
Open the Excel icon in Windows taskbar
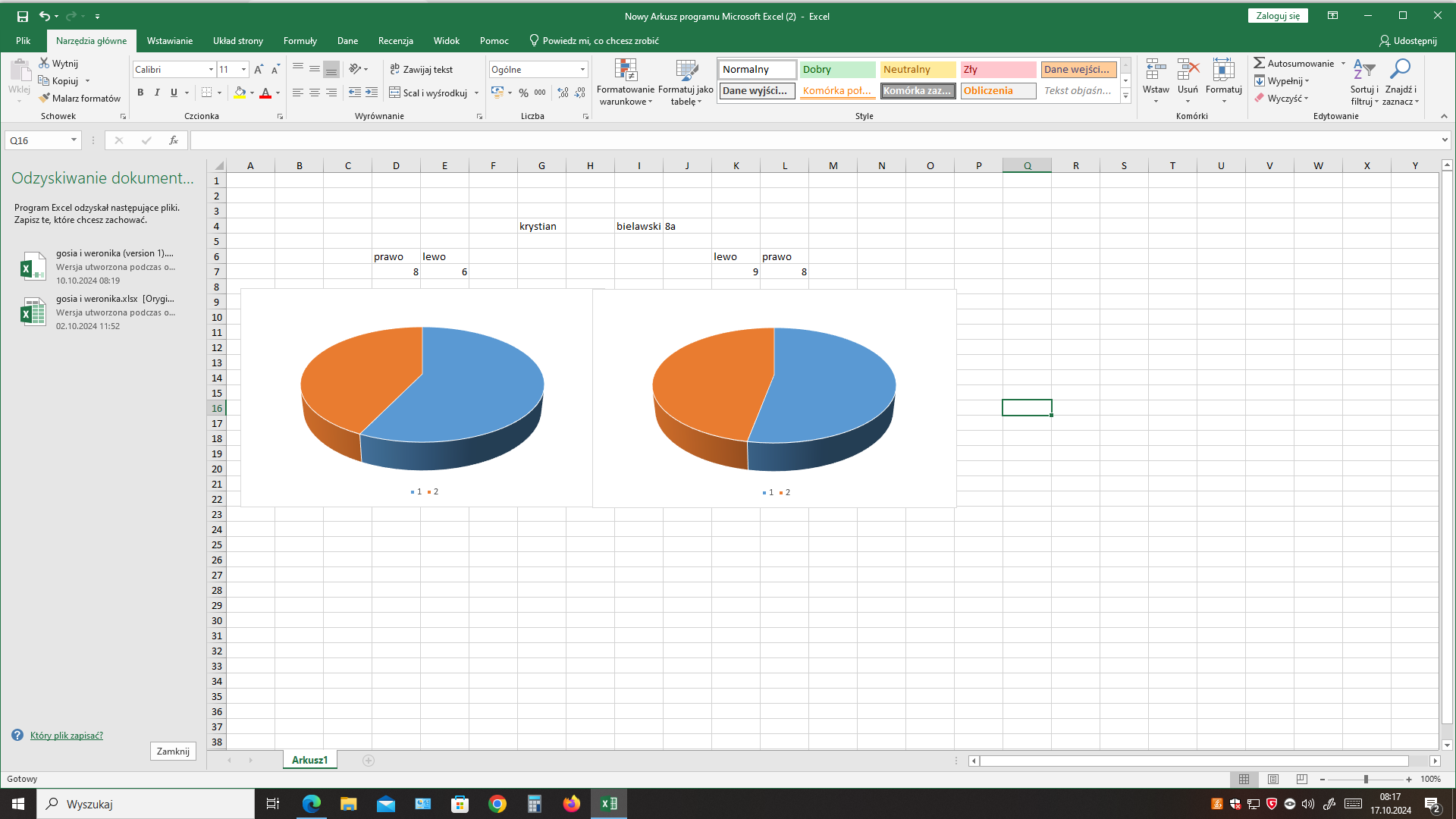coord(609,804)
